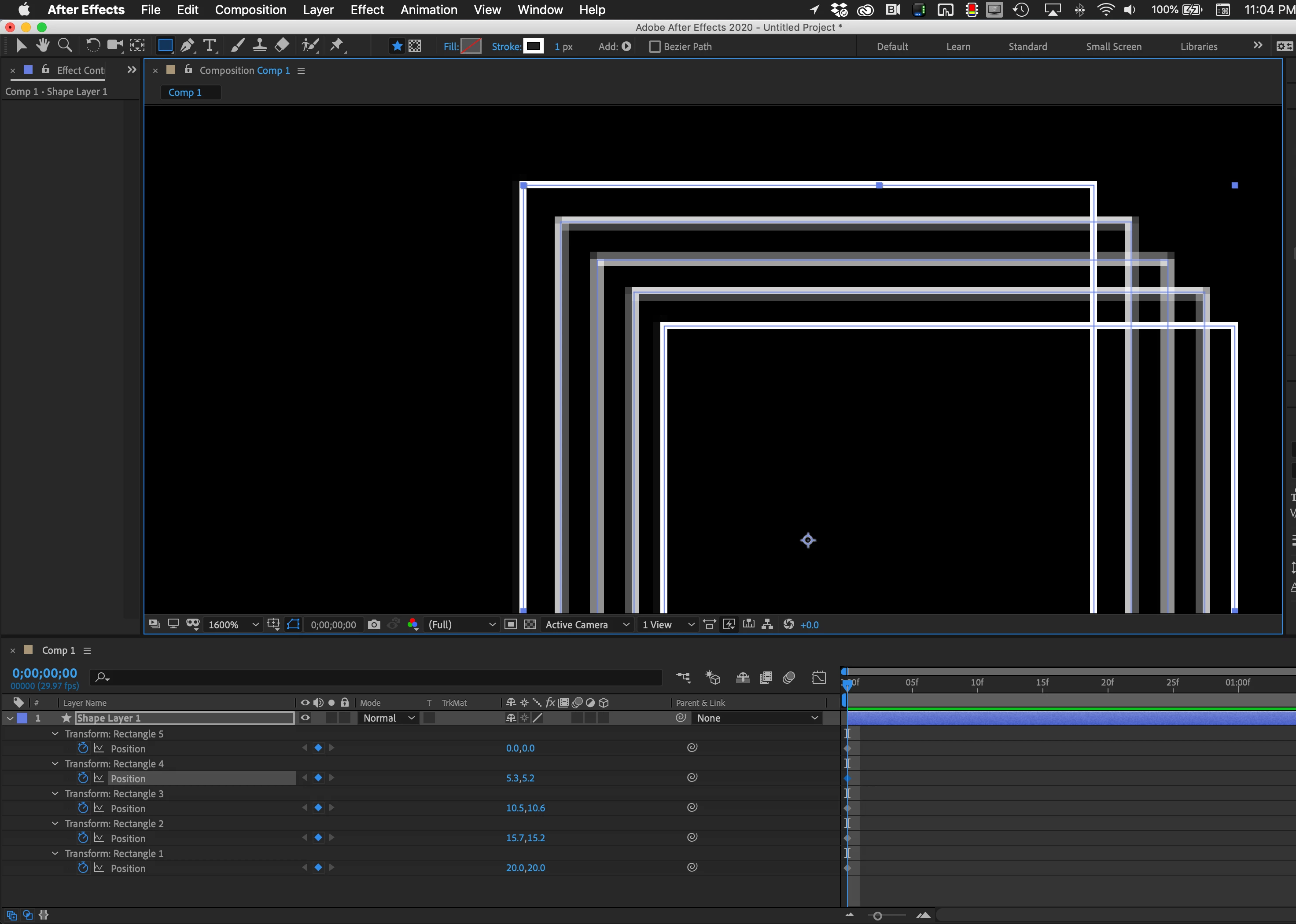Open the 1600% magnification dropdown
Image resolution: width=1296 pixels, height=924 pixels.
click(233, 625)
